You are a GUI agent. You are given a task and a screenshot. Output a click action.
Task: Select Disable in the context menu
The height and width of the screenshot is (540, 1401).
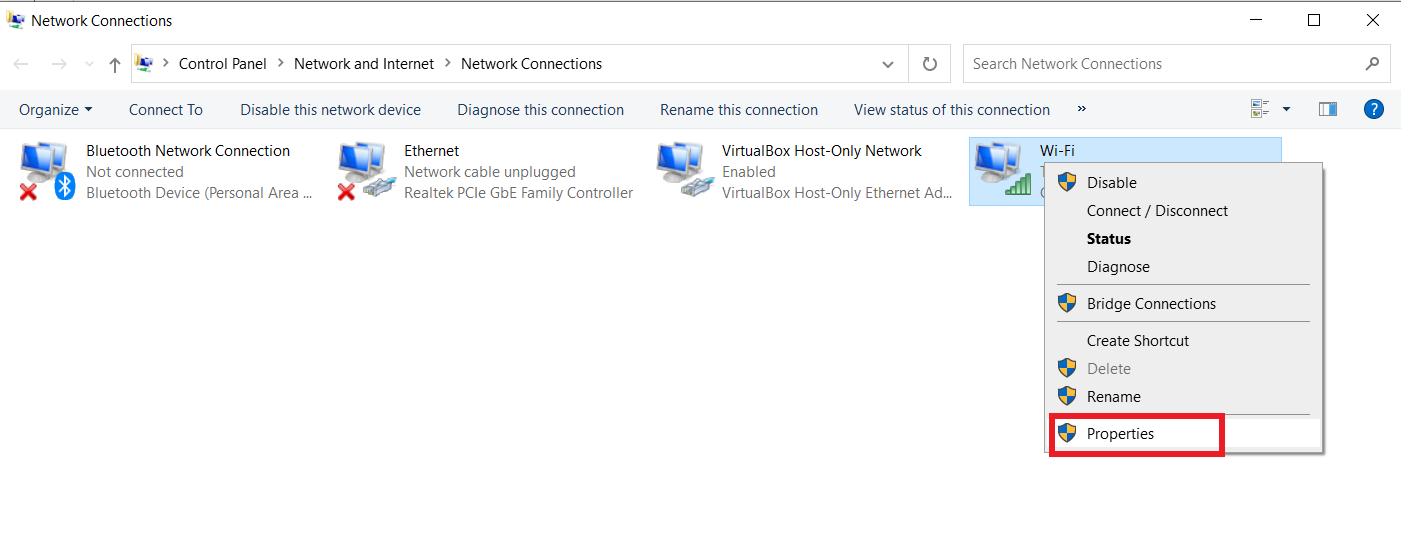click(x=1111, y=183)
